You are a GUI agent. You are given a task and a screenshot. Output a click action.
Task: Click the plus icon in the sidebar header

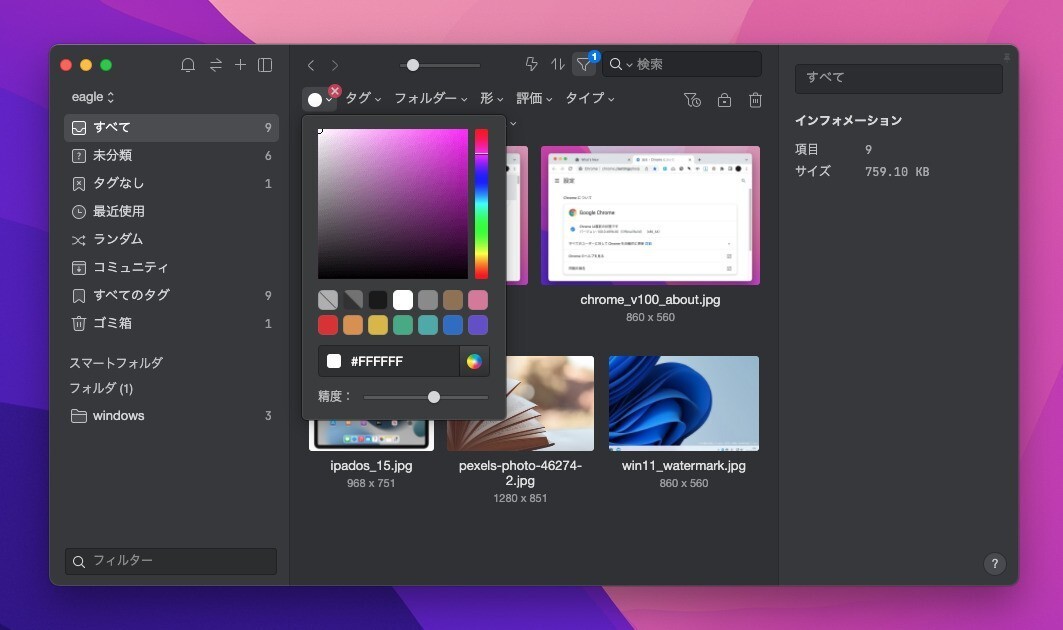click(240, 65)
